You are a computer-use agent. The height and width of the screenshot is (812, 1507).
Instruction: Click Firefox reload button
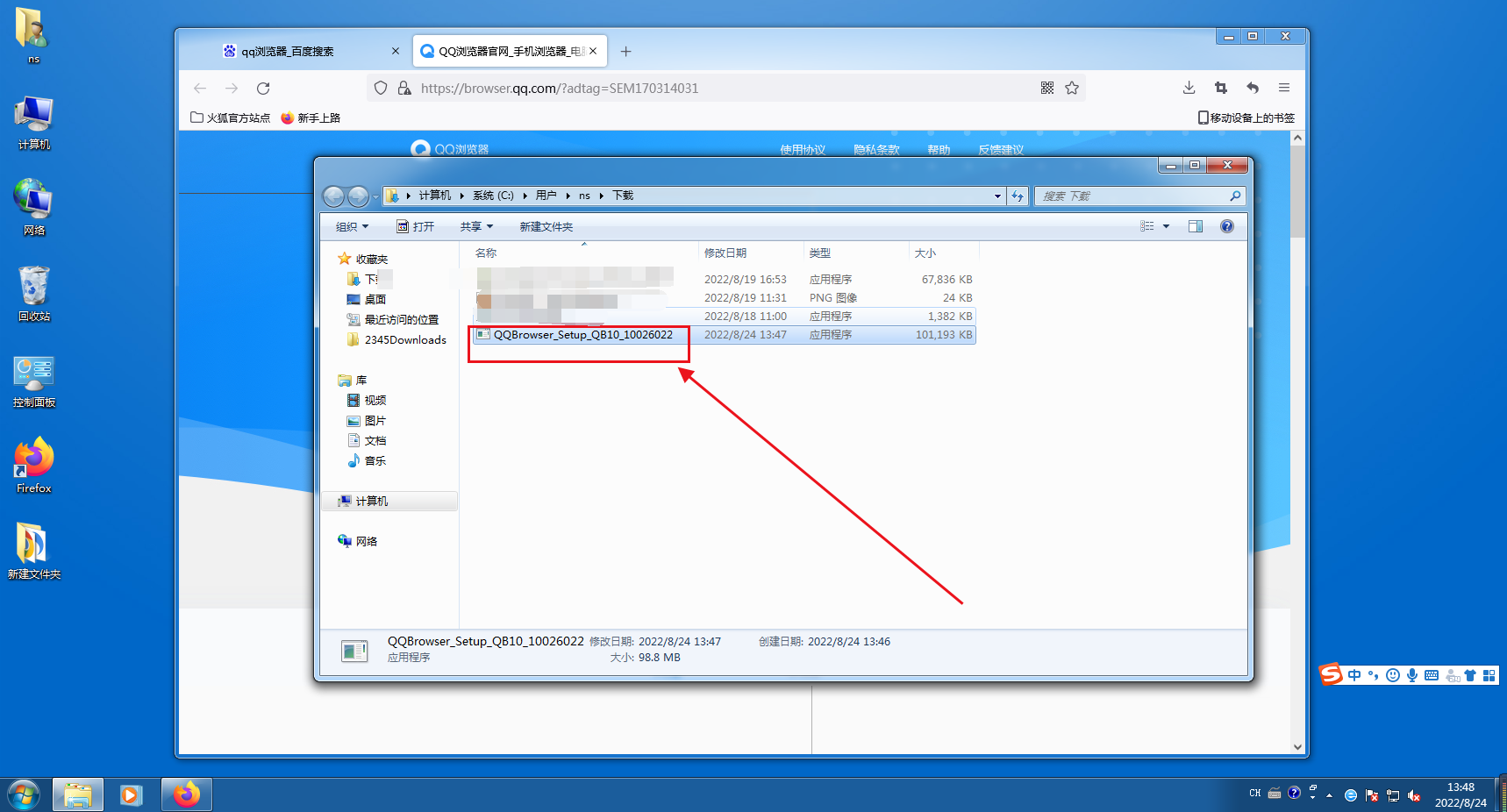263,89
